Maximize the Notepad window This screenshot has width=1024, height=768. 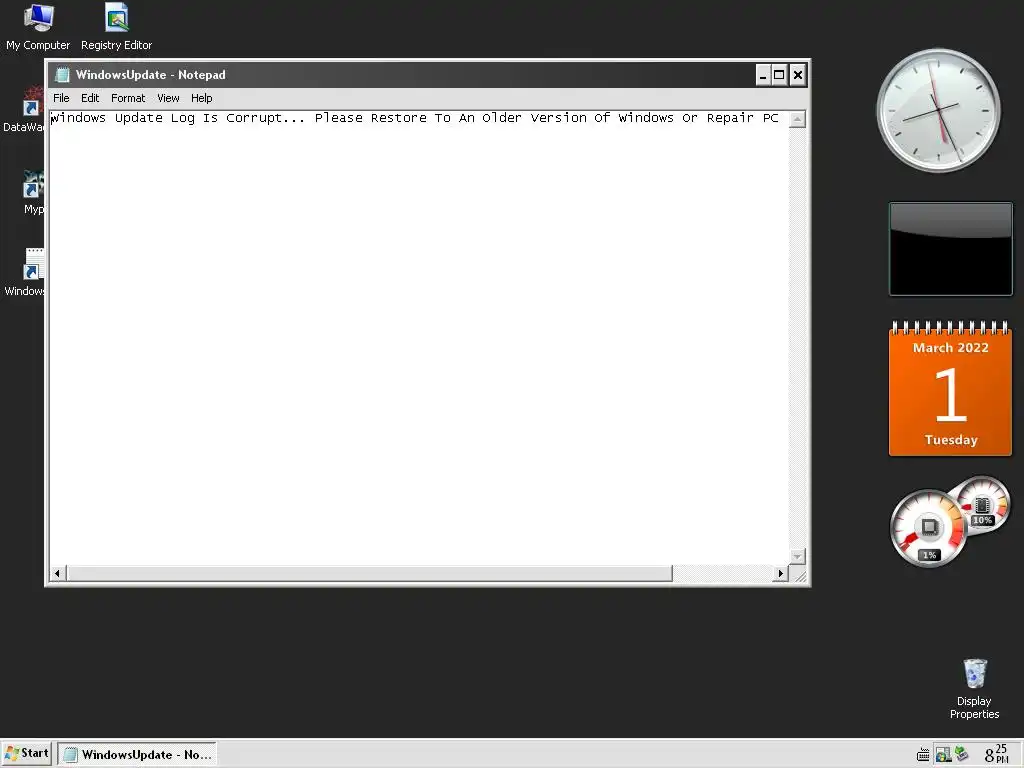point(779,75)
